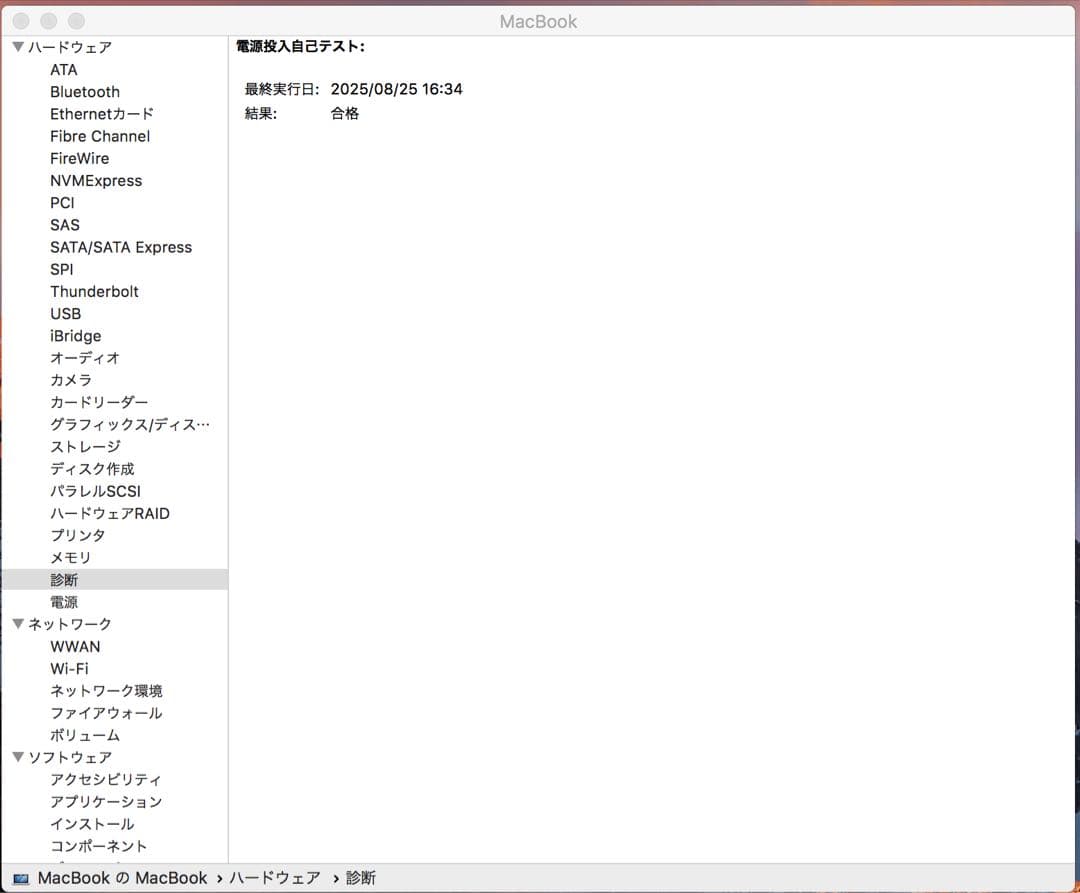Open the PCI hardware entry
This screenshot has width=1080, height=893.
click(x=62, y=202)
